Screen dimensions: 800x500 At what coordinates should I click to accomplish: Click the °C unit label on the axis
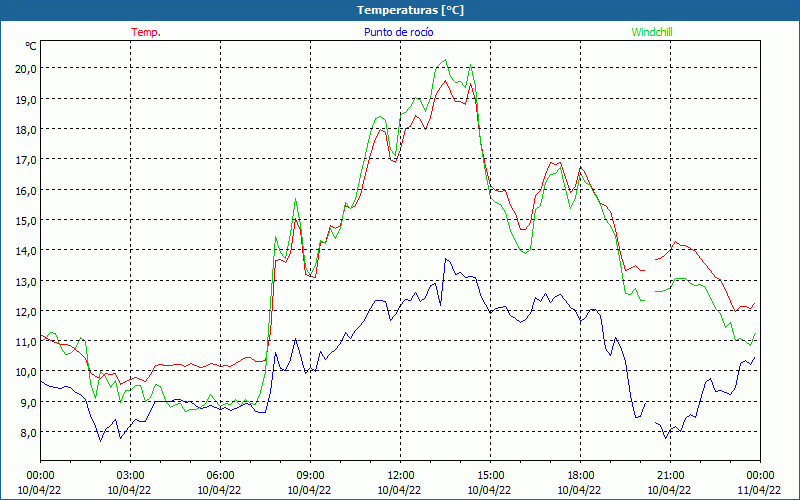[x=31, y=46]
